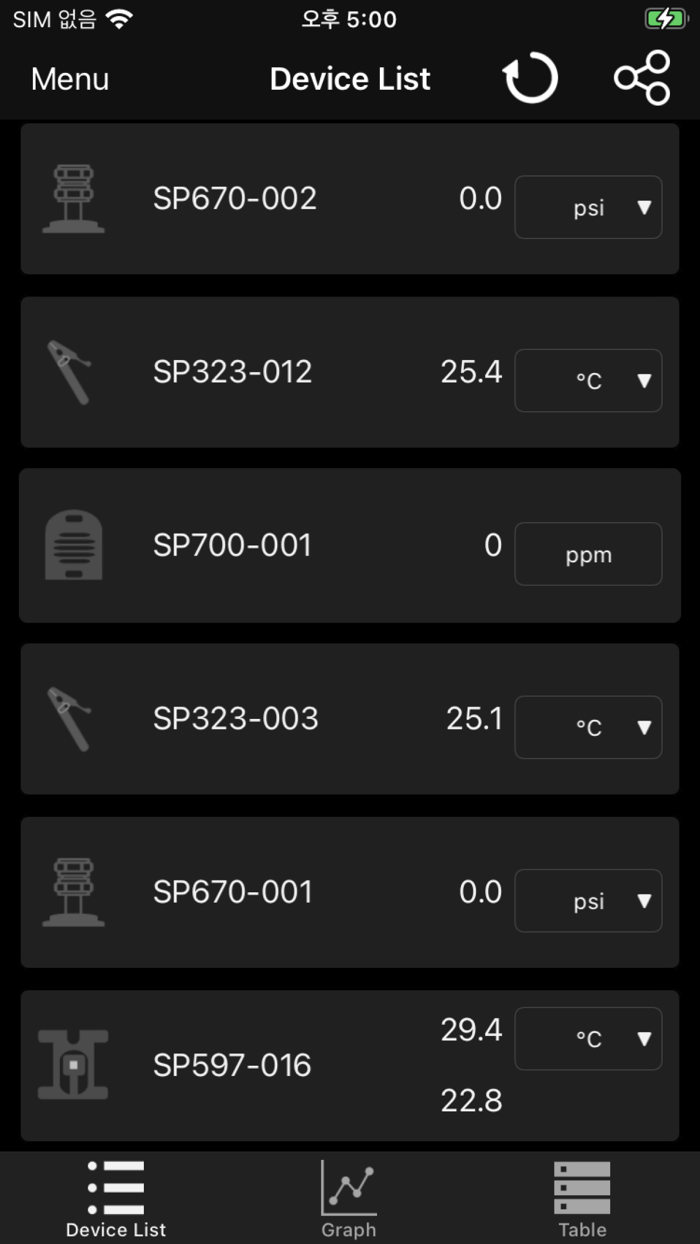
Task: Switch to the Table tab
Action: (581, 1198)
